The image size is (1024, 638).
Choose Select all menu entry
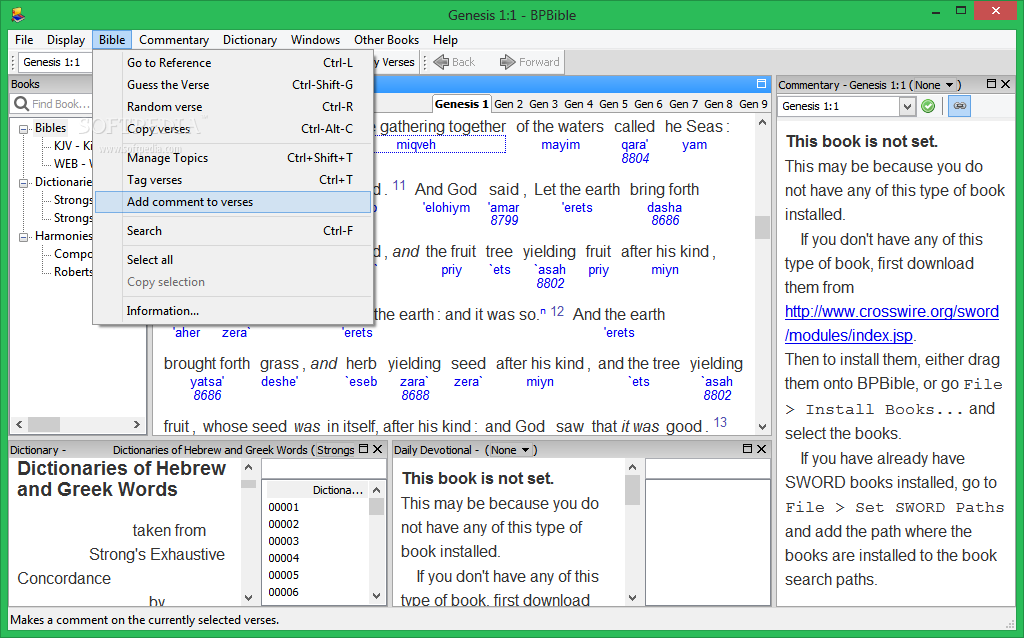[x=233, y=259]
